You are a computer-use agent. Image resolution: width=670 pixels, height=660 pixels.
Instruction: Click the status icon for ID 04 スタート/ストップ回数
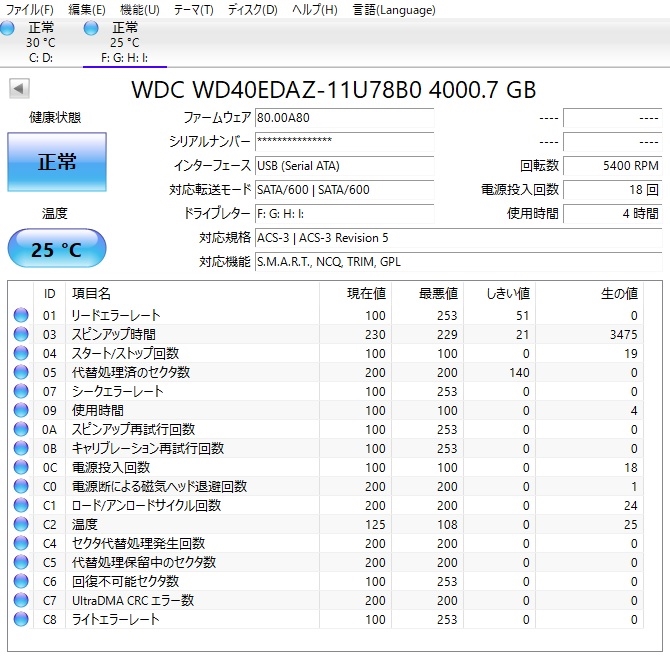[x=21, y=353]
